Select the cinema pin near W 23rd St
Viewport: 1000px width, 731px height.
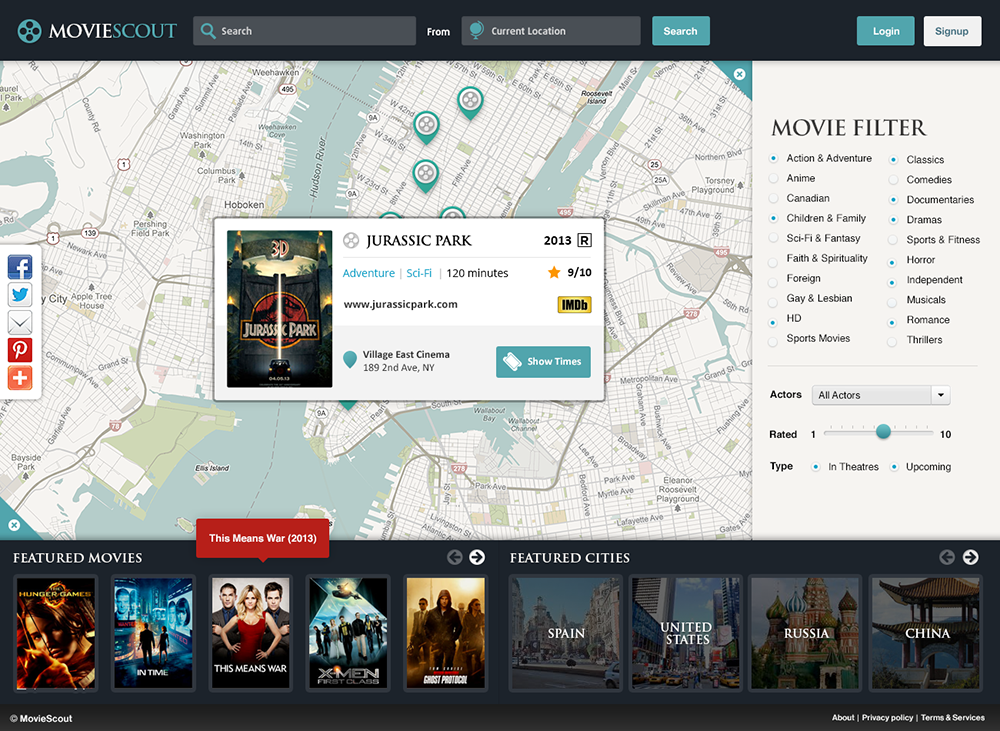425,175
